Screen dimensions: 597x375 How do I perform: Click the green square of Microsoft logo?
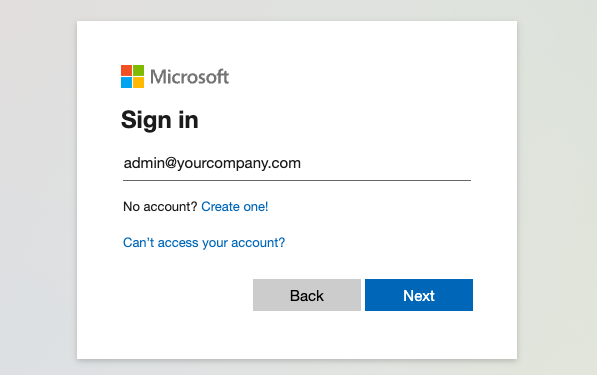(x=139, y=70)
